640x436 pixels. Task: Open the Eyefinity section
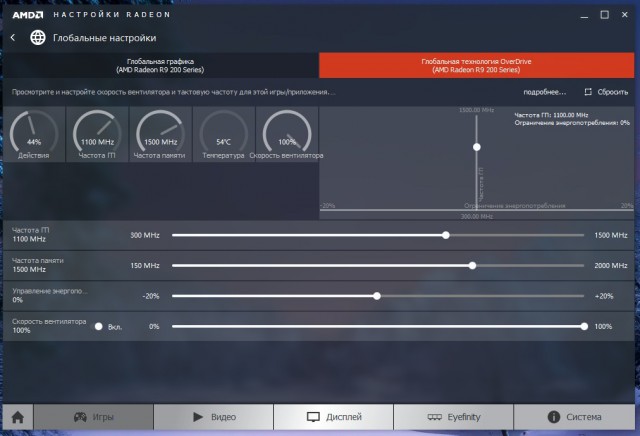[x=453, y=417]
